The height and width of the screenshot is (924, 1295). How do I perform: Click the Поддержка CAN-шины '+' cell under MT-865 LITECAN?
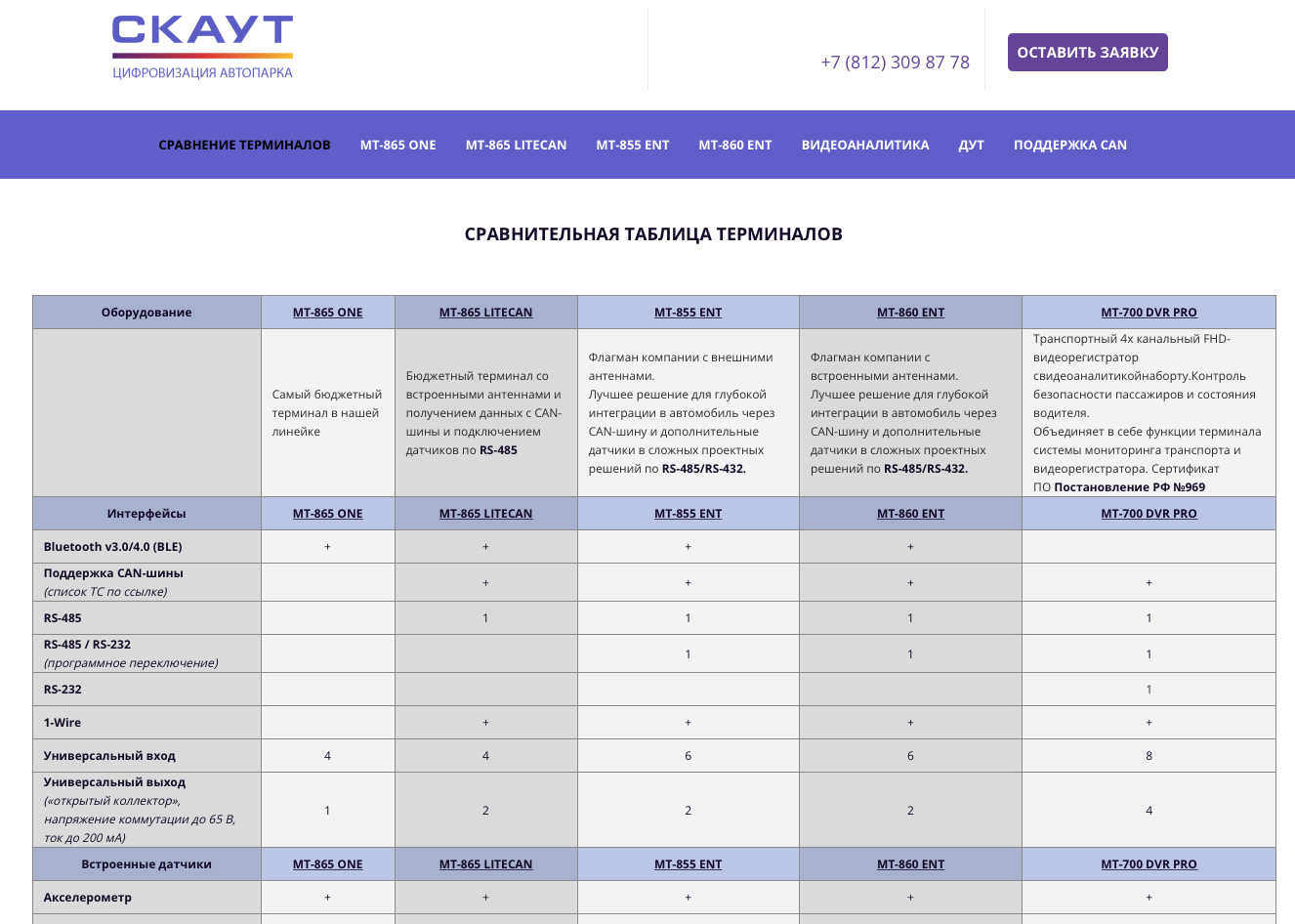(x=485, y=583)
